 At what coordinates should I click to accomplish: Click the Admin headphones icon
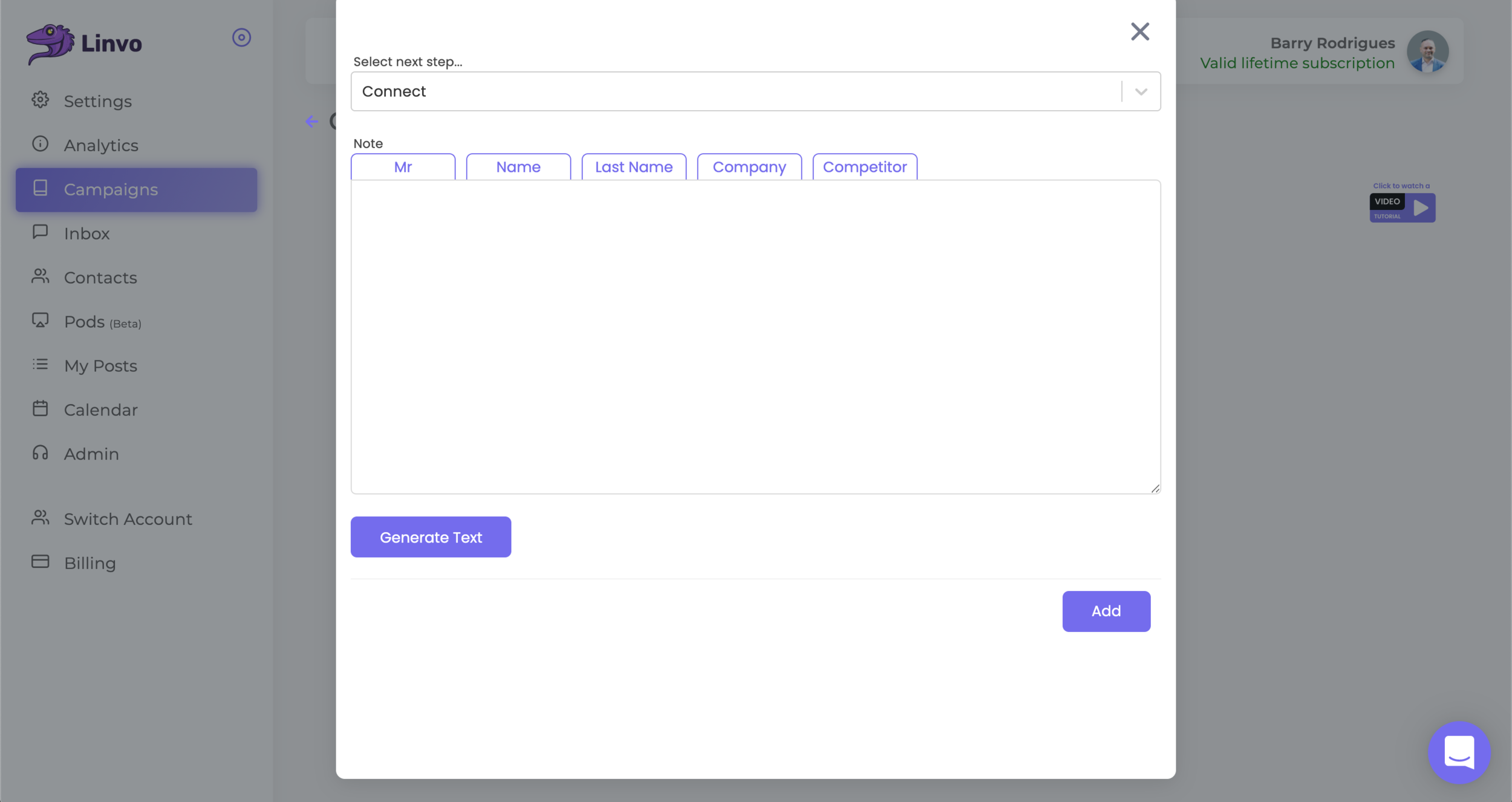coord(40,453)
